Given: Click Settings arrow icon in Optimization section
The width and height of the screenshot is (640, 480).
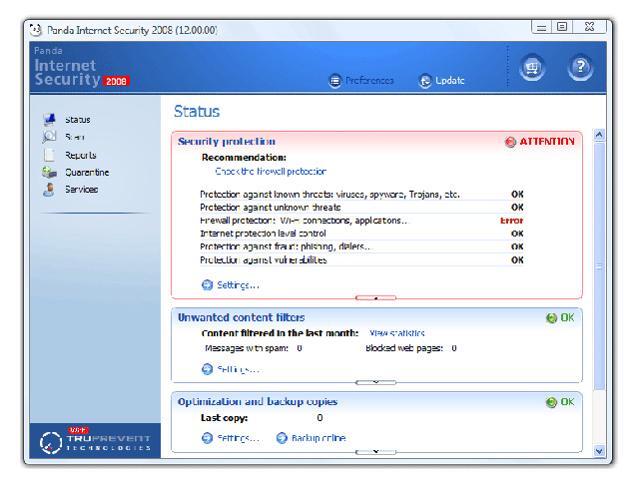Looking at the screenshot, I should point(207,438).
